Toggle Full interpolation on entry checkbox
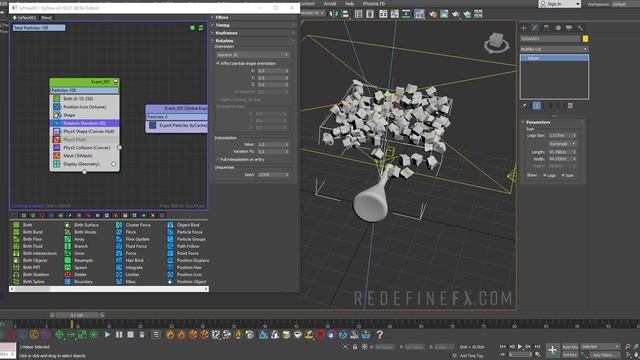 coord(218,160)
